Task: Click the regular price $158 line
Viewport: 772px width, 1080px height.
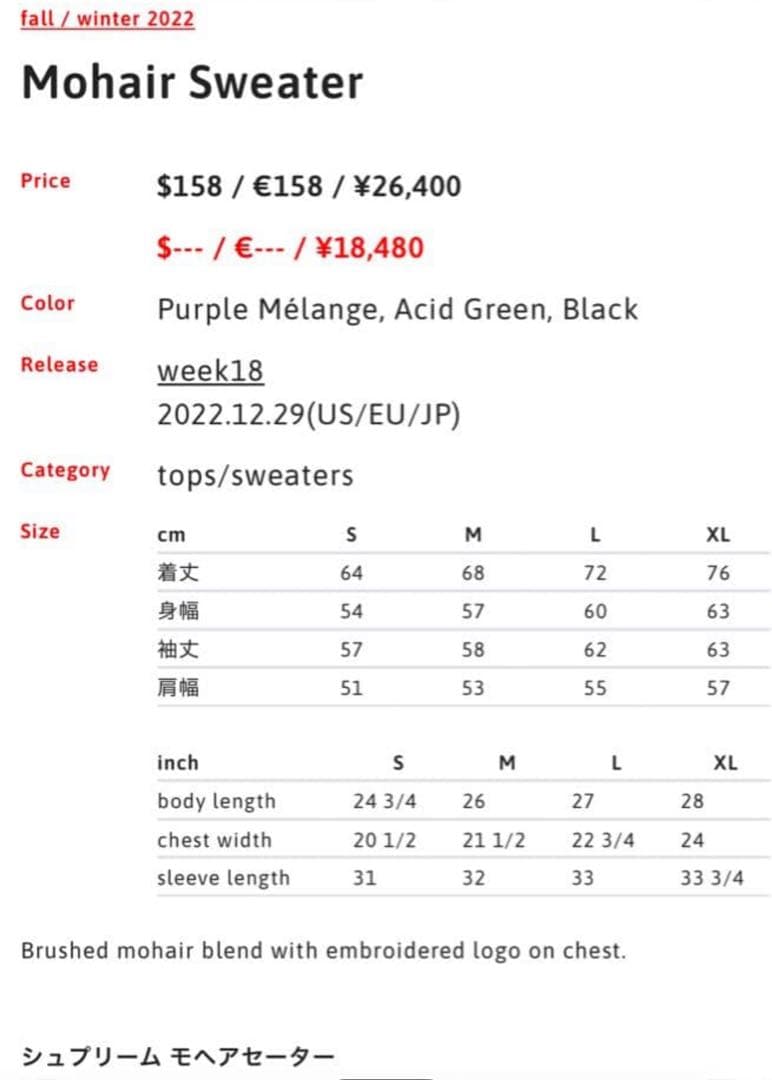Action: [x=309, y=186]
